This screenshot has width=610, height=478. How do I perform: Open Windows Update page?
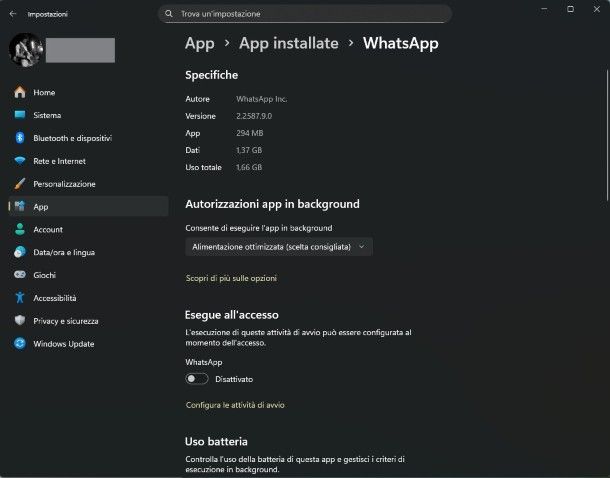(89, 343)
